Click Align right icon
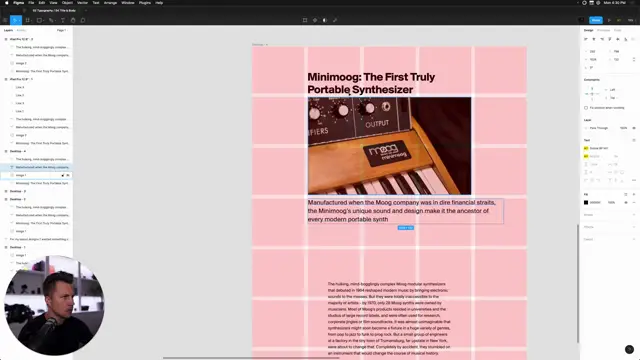 pos(602,39)
